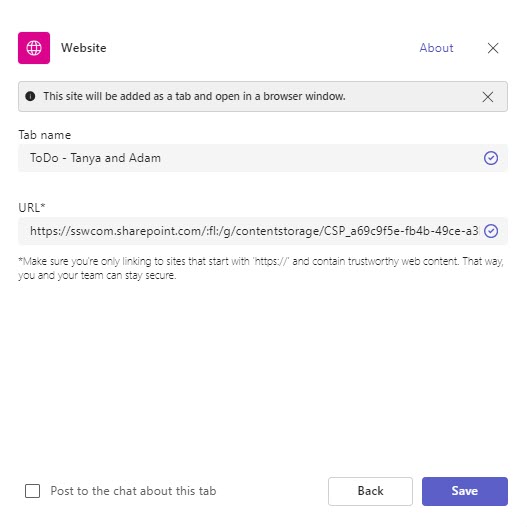Click the Tab name validation checkmark icon
The height and width of the screenshot is (527, 527).
491,158
